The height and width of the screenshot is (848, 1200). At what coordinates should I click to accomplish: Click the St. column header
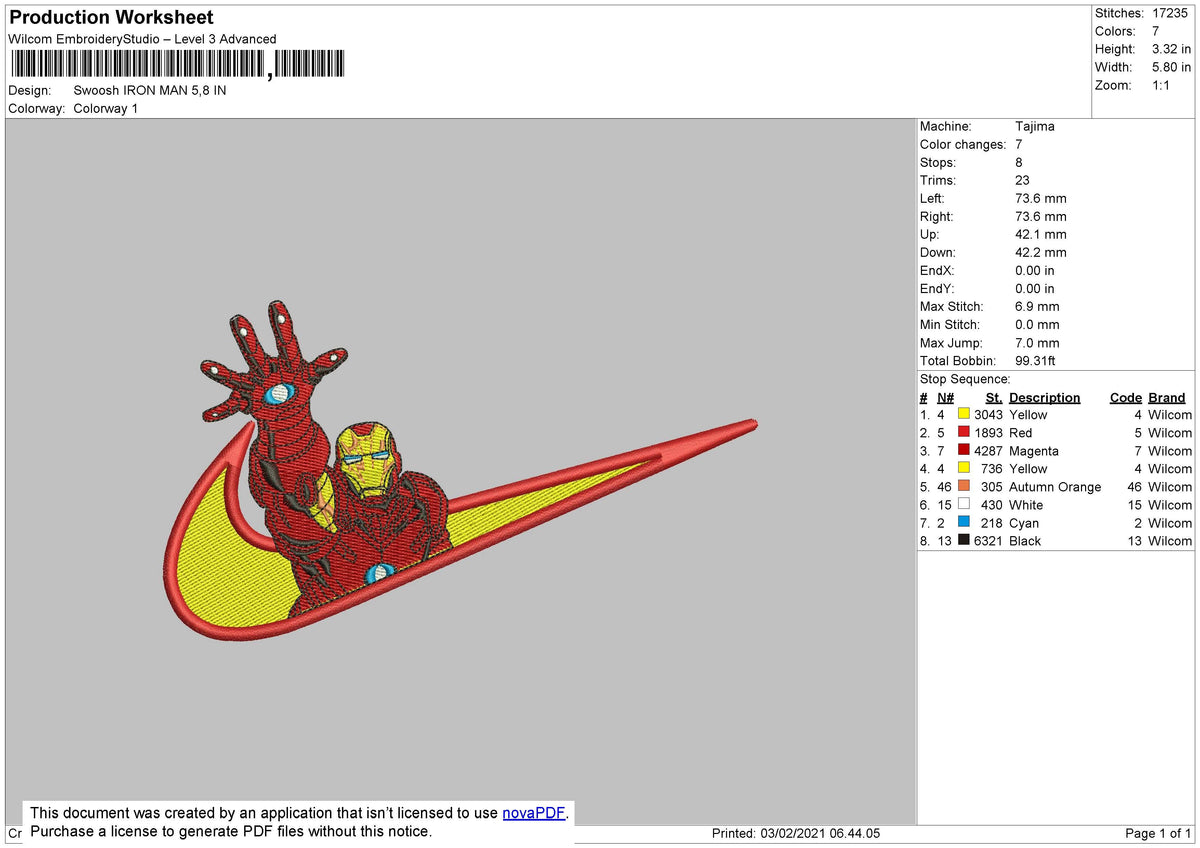pyautogui.click(x=993, y=397)
